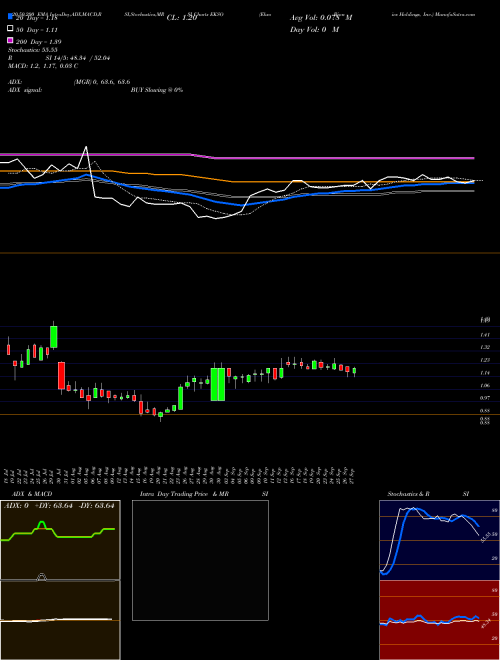Viewport: 500px width, 660px height.
Task: Click the 0.88 price axis label
Action: tap(485, 410)
